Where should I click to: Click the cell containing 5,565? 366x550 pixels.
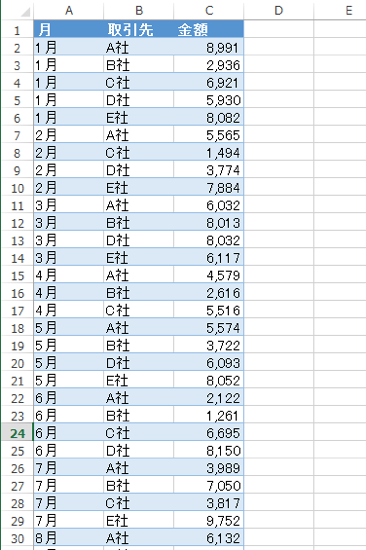(208, 135)
